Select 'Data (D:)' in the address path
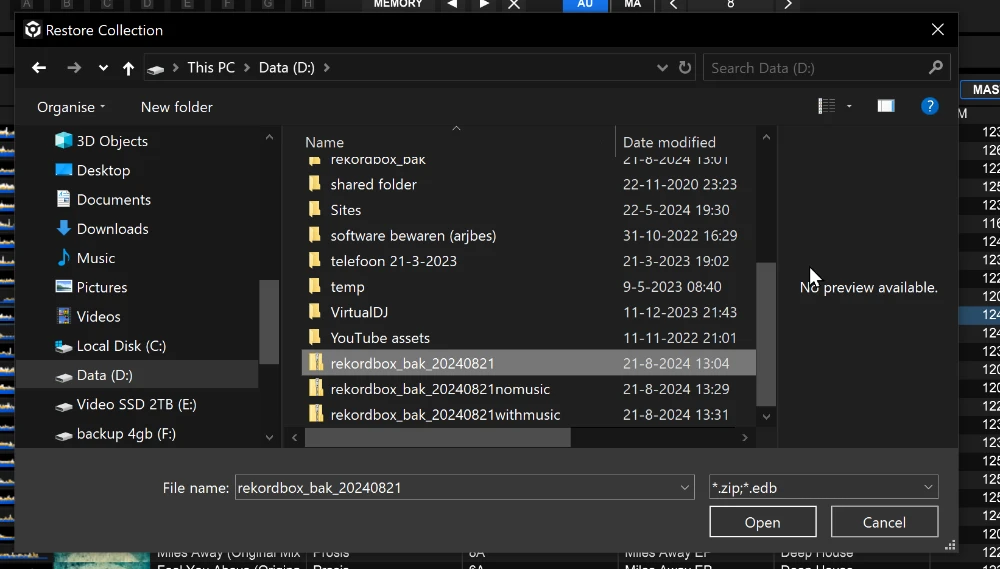 click(x=286, y=68)
